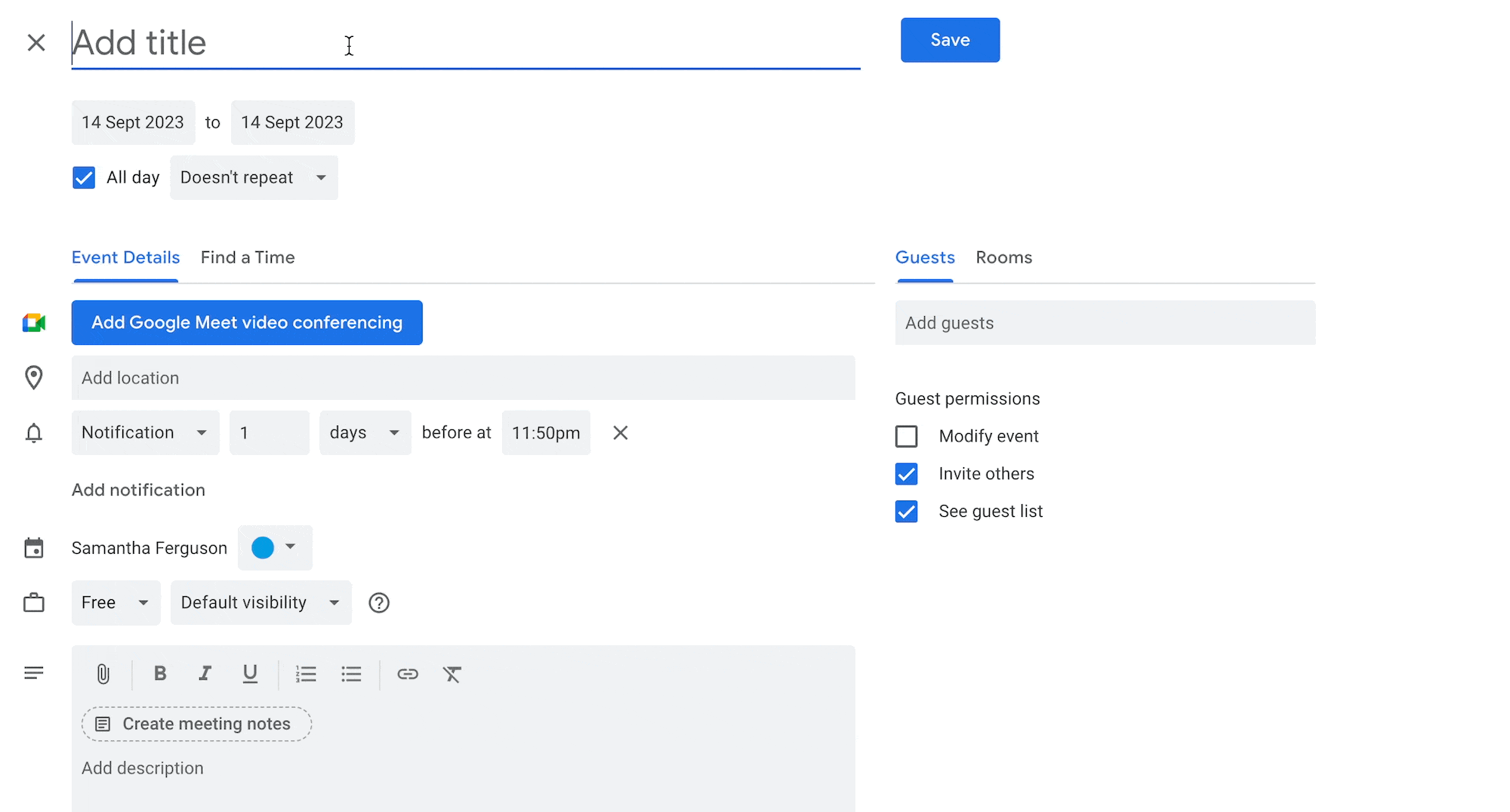
Task: Uncheck the All day checkbox
Action: pyautogui.click(x=84, y=177)
